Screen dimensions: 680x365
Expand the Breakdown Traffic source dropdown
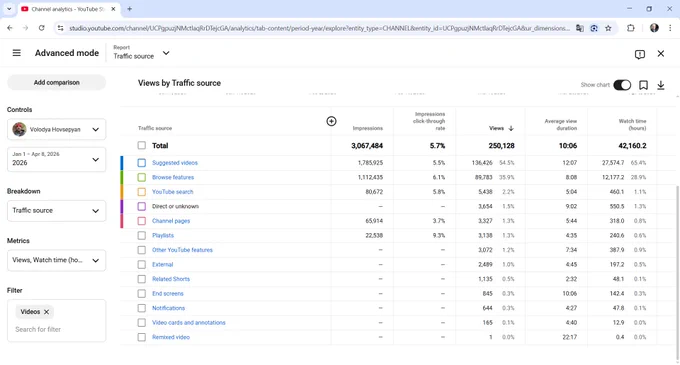pos(56,211)
